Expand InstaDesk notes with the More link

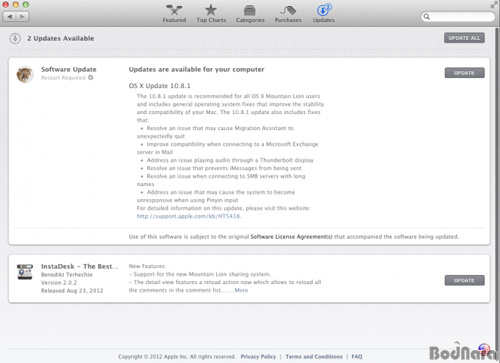[x=241, y=290]
